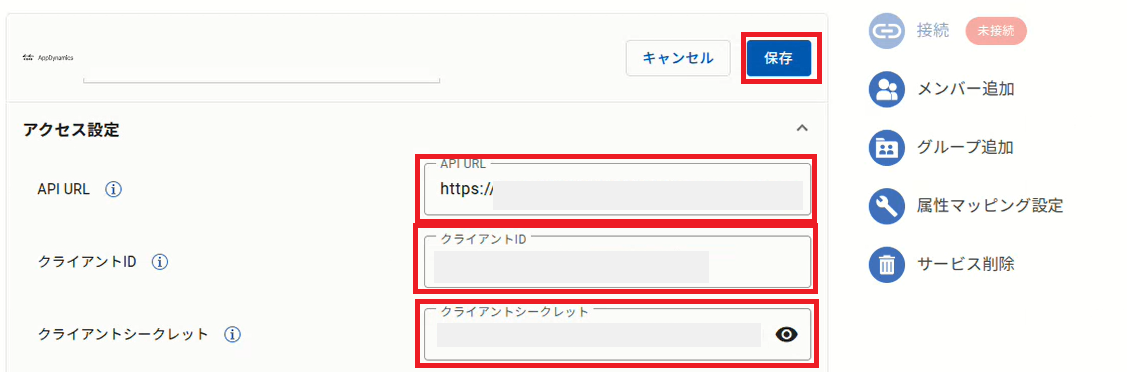This screenshot has width=1127, height=372.
Task: Click the 接続 label text
Action: tap(933, 30)
